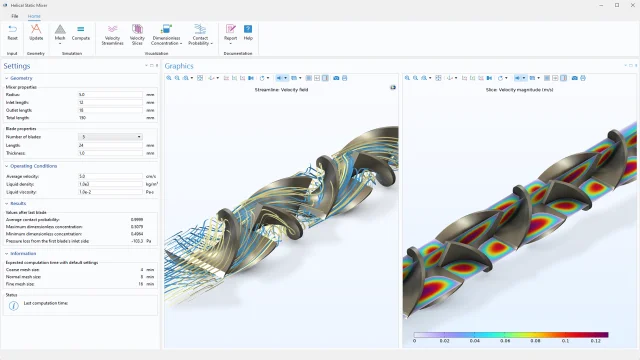Collapse the Information section
This screenshot has height=360, width=640.
point(7,253)
